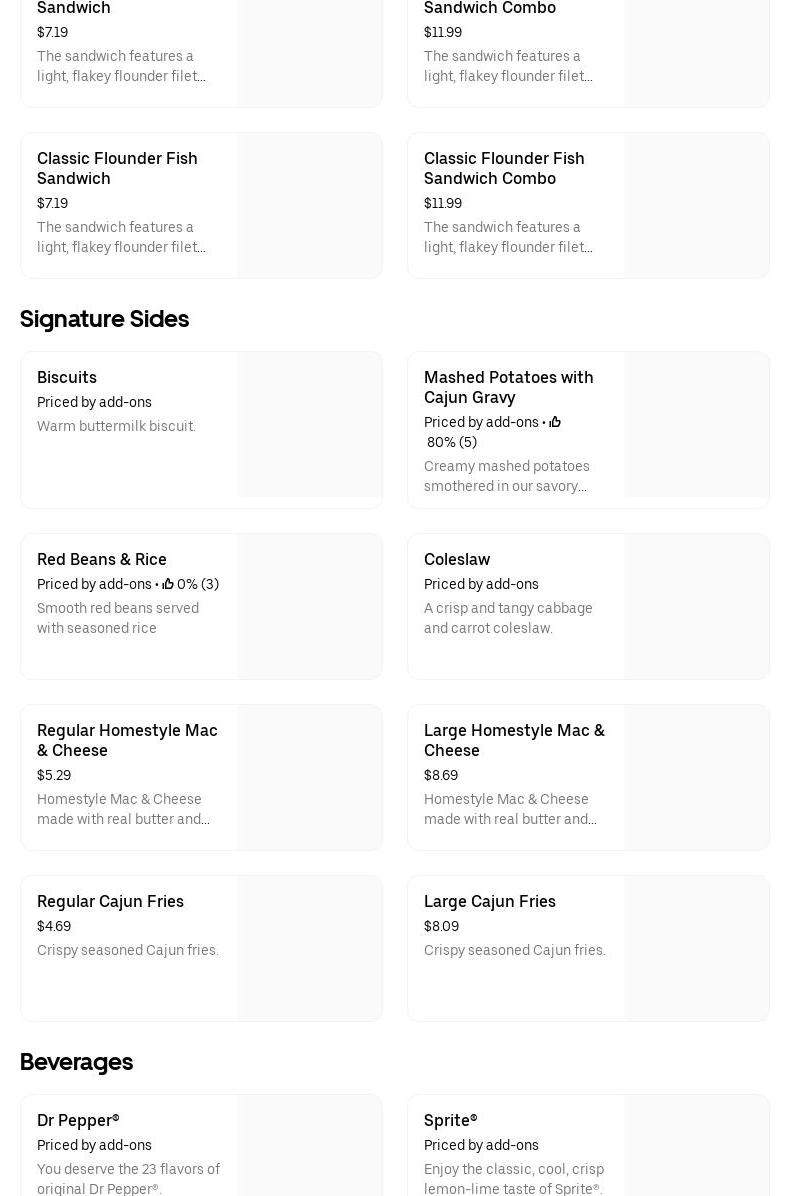Open the Biscuits menu item
Screen dimensions: 804x1196
click(67, 377)
